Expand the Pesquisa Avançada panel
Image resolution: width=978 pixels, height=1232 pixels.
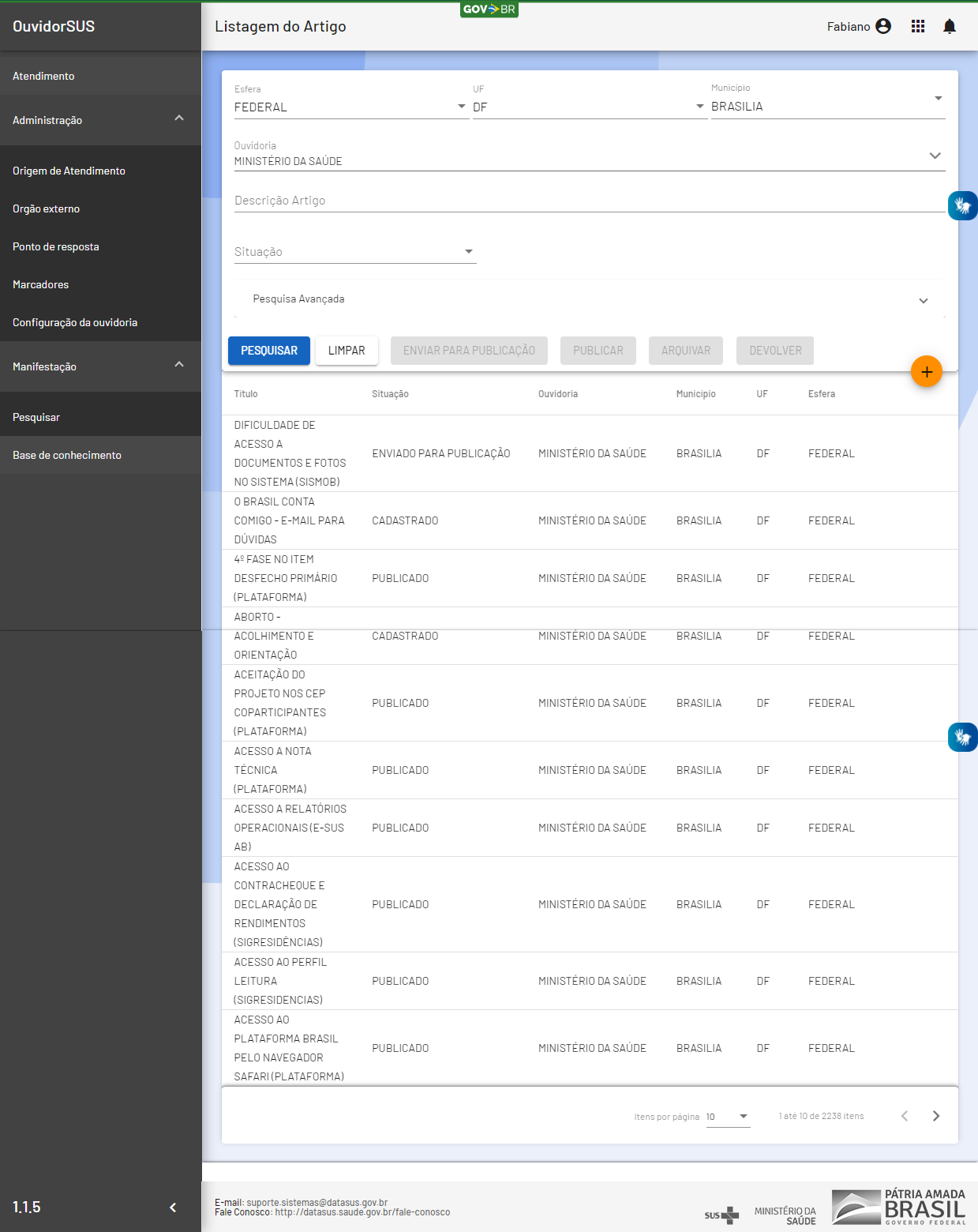coord(589,299)
